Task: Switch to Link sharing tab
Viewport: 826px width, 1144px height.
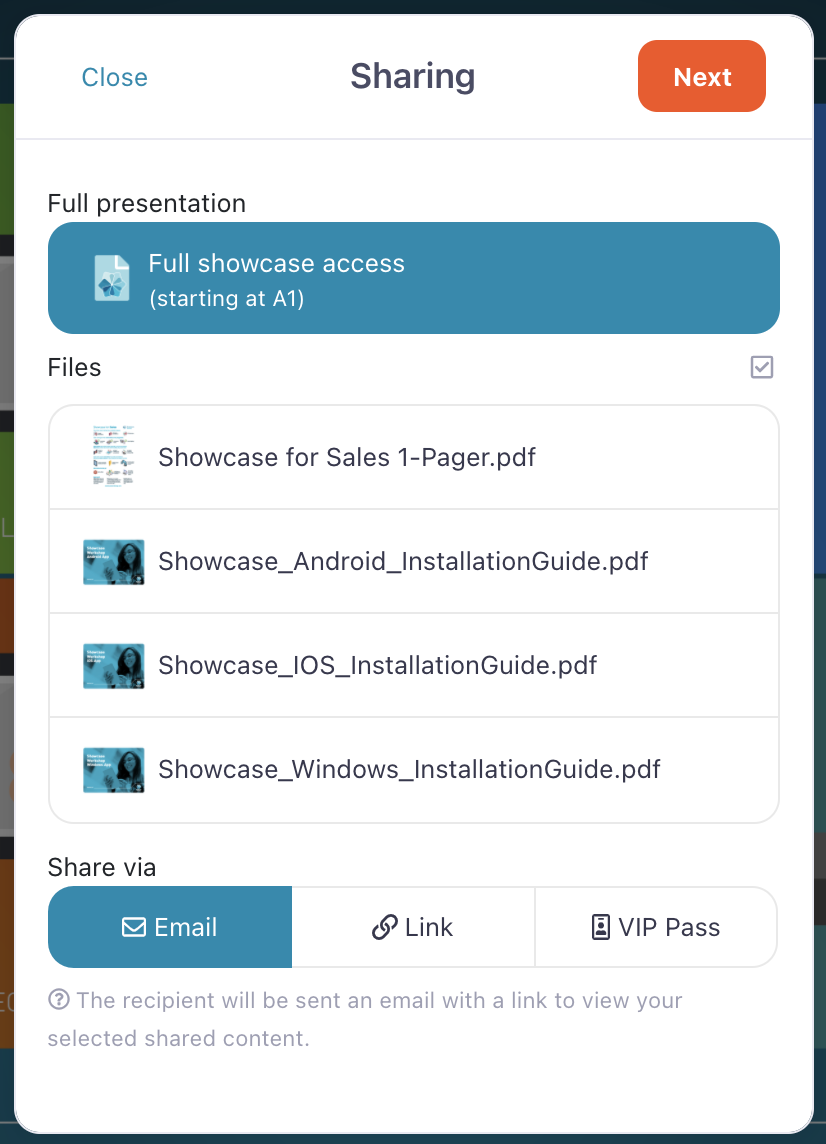Action: (x=413, y=928)
